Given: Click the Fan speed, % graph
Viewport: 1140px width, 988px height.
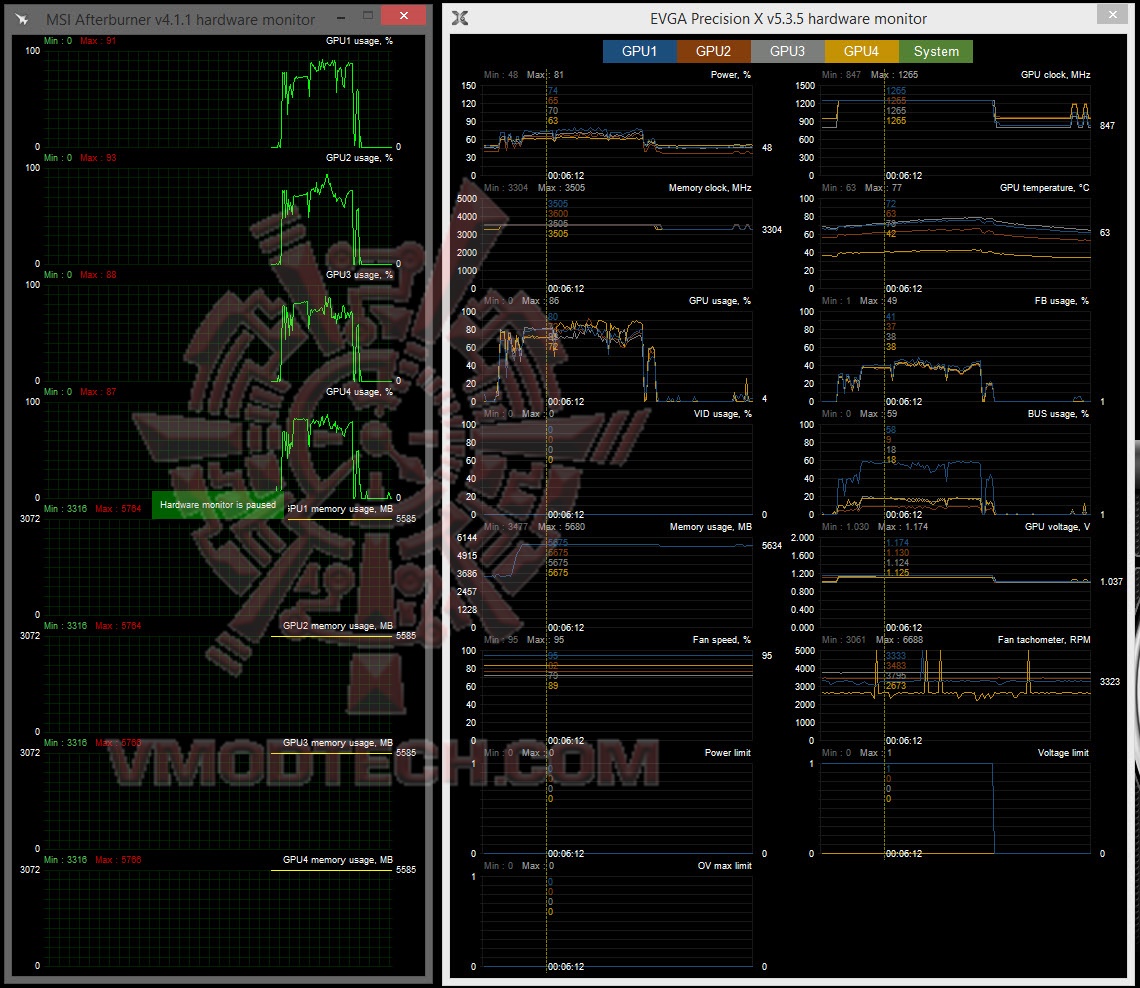Looking at the screenshot, I should pos(618,696).
